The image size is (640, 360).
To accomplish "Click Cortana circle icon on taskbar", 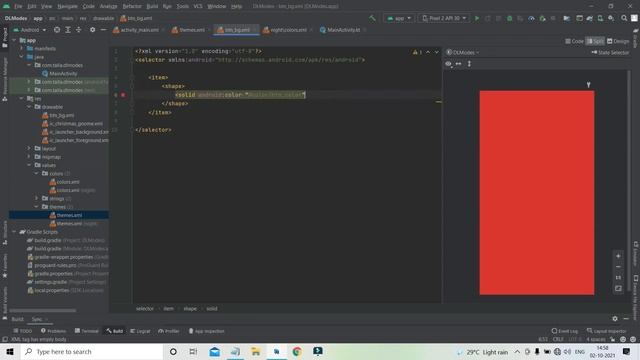I will 173,351.
